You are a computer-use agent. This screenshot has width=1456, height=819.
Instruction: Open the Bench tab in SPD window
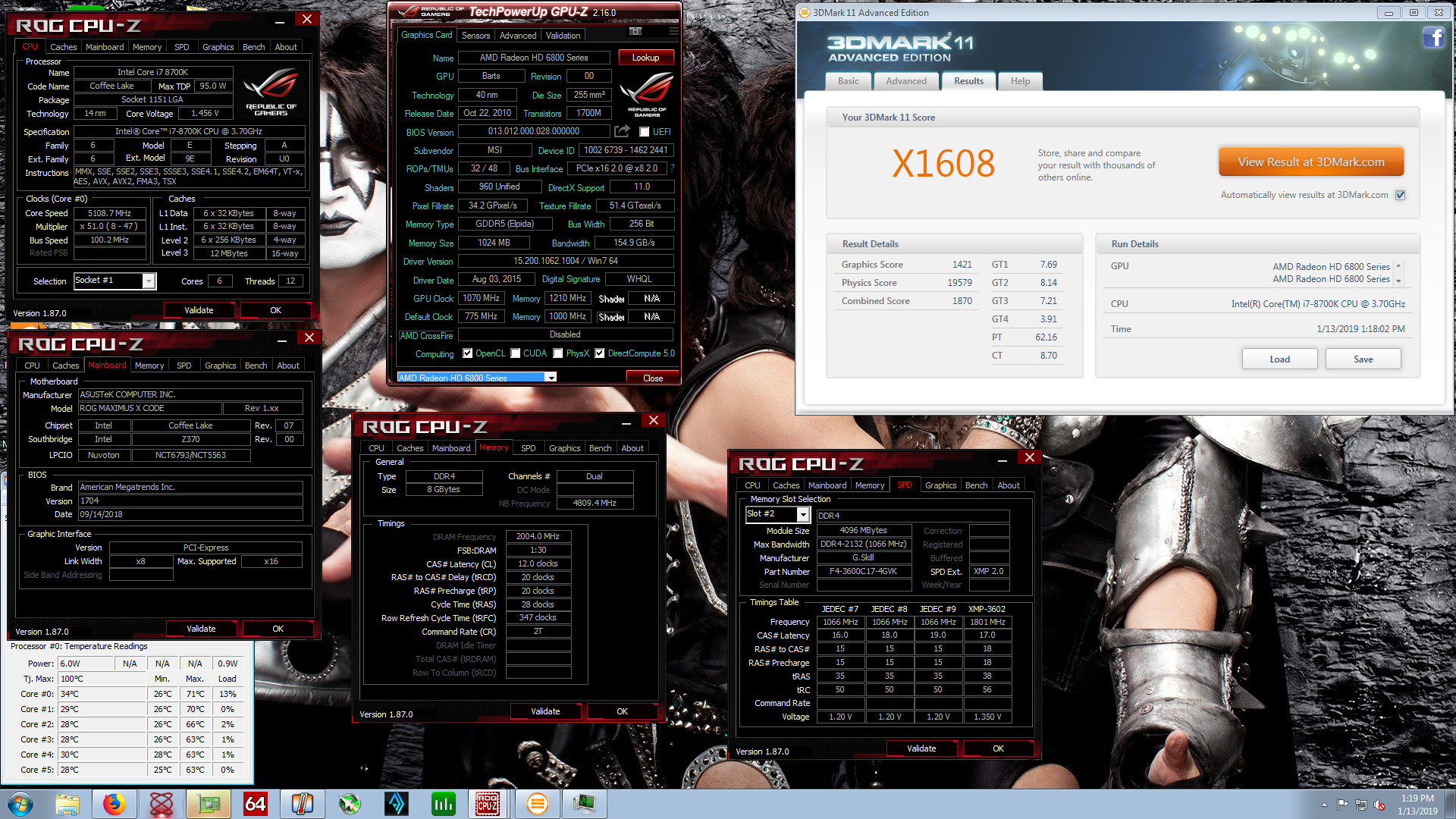point(976,485)
